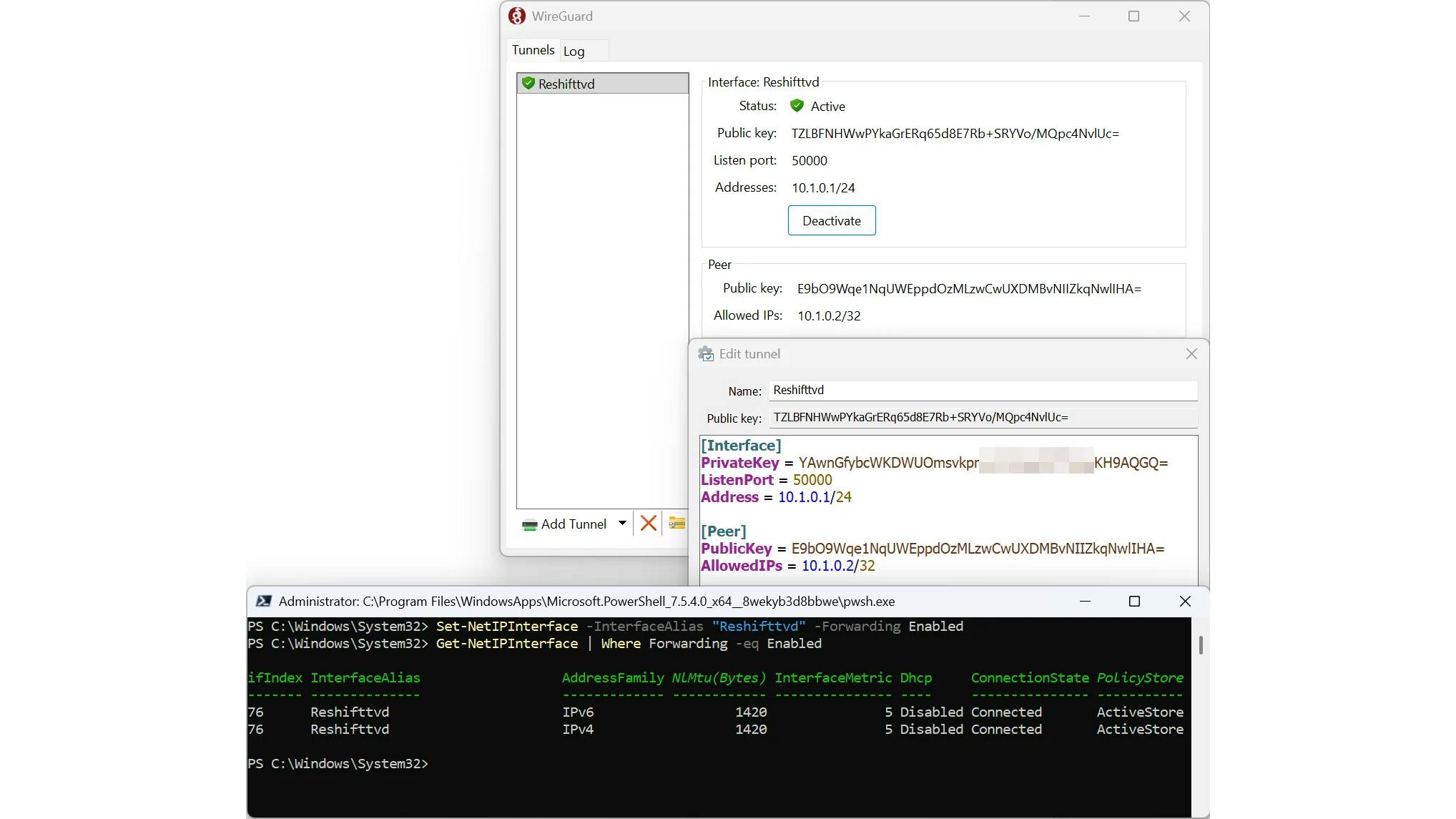1456x819 pixels.
Task: Click the Public key field in Edit tunnel
Action: click(x=983, y=418)
